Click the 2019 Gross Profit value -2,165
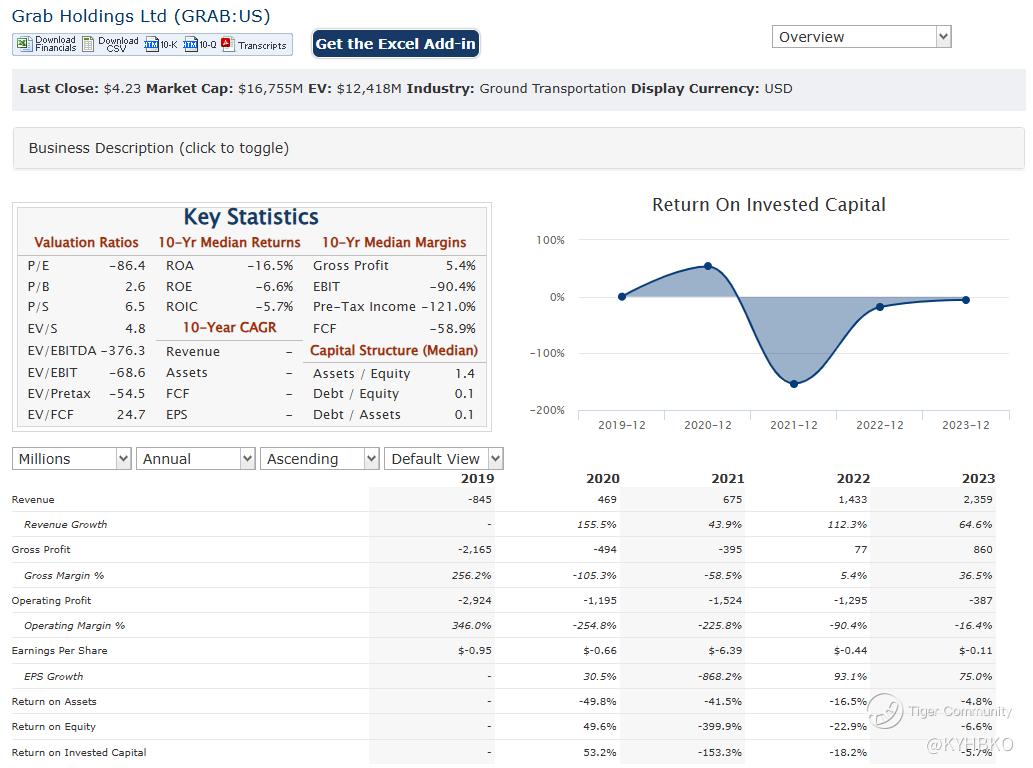 474,549
